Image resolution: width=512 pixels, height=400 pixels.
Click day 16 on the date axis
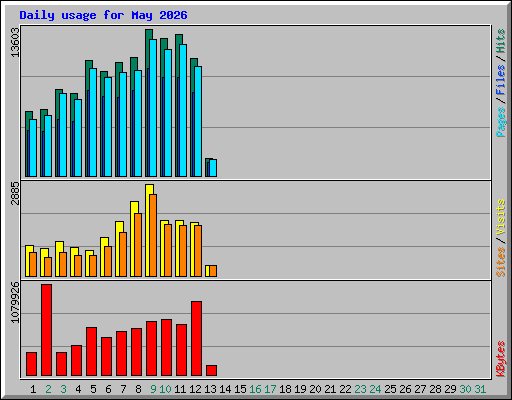[255, 389]
